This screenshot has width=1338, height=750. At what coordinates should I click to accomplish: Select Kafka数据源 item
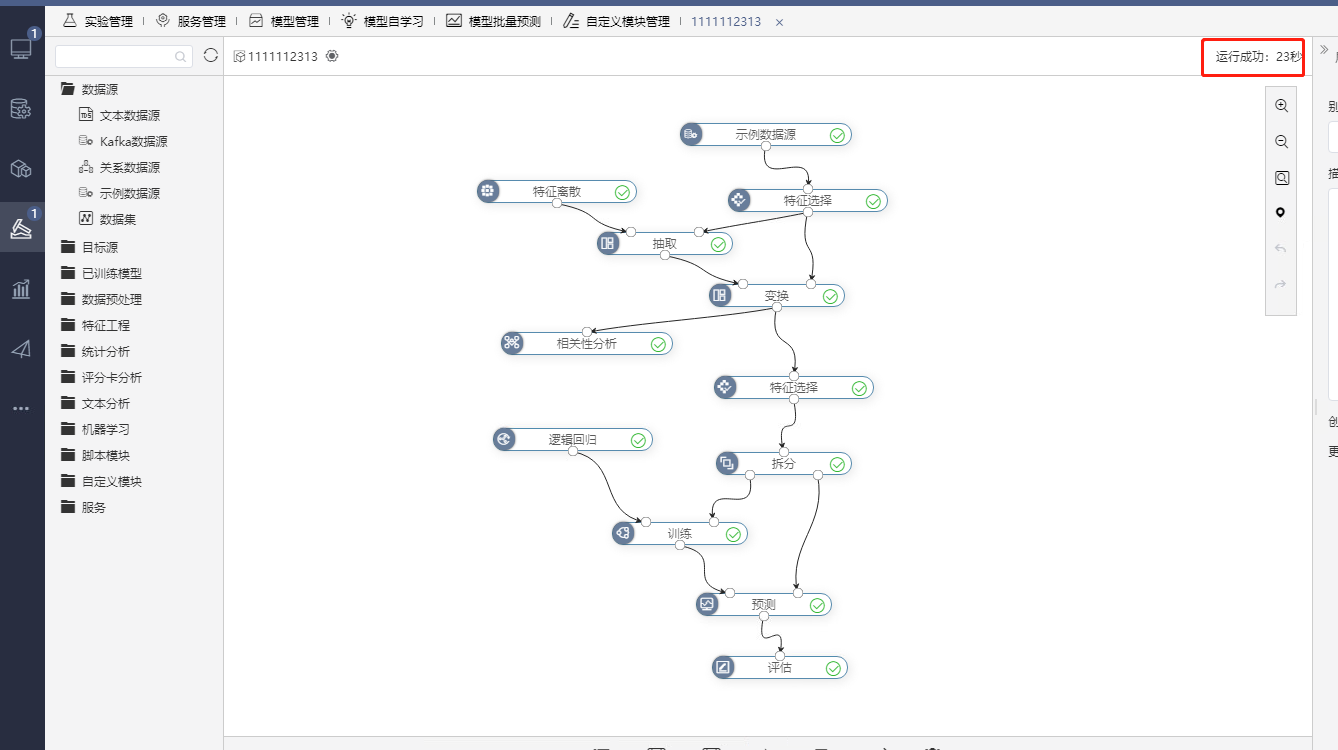(123, 141)
